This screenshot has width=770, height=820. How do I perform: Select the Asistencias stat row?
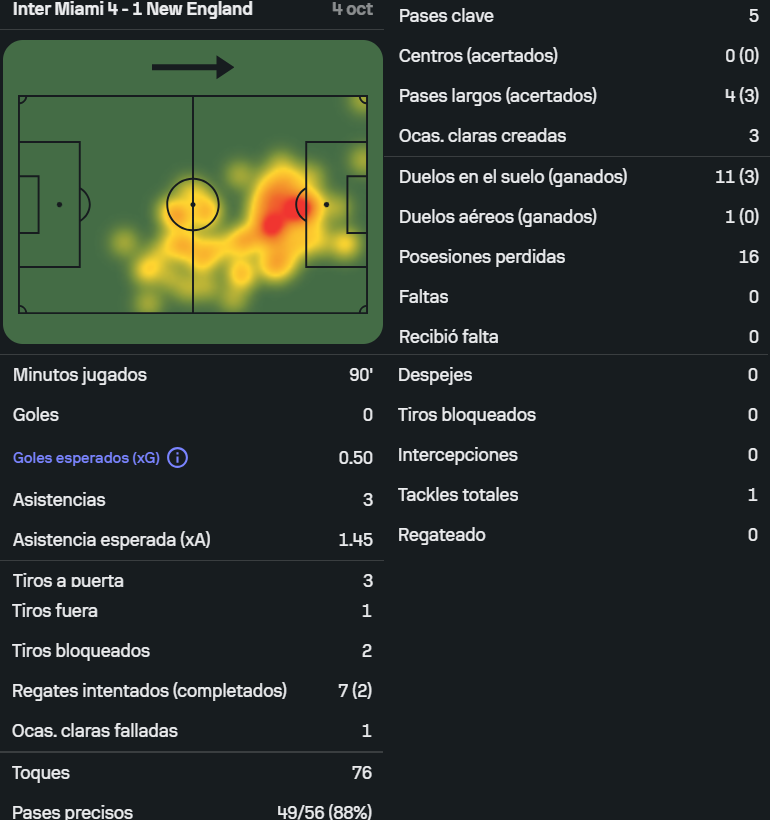click(x=192, y=499)
